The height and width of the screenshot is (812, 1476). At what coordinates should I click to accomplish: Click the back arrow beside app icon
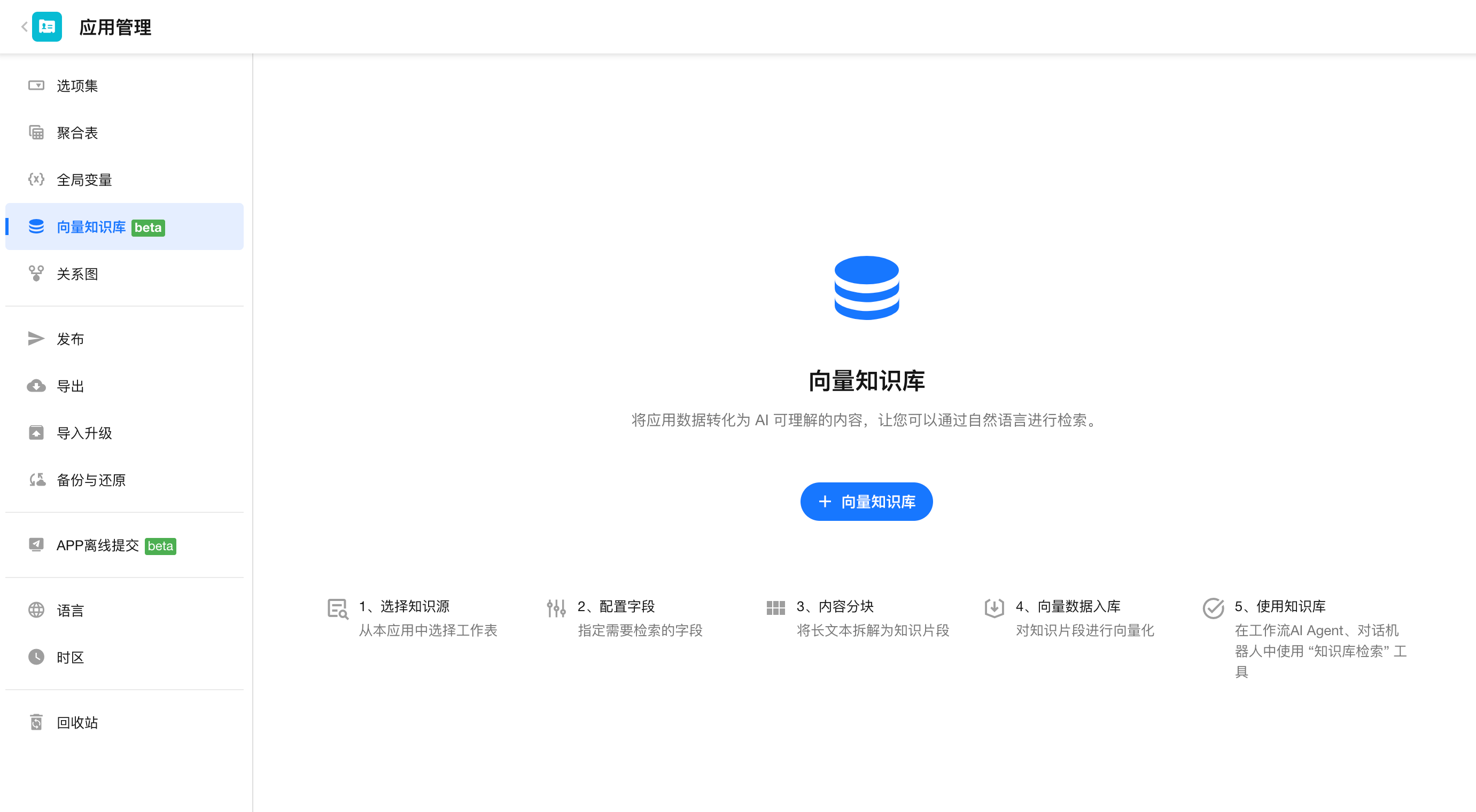pos(24,27)
